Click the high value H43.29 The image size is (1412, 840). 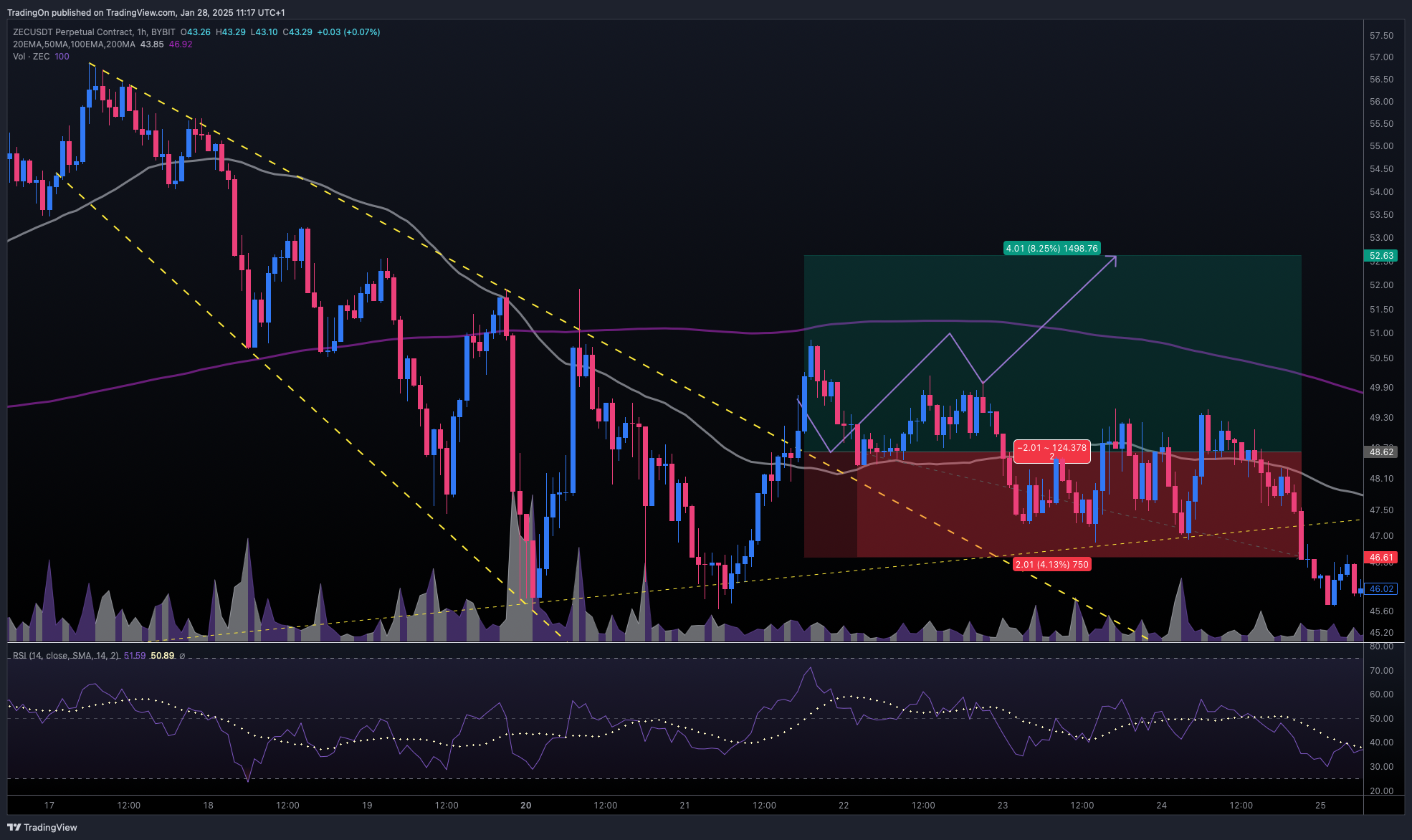pos(231,32)
